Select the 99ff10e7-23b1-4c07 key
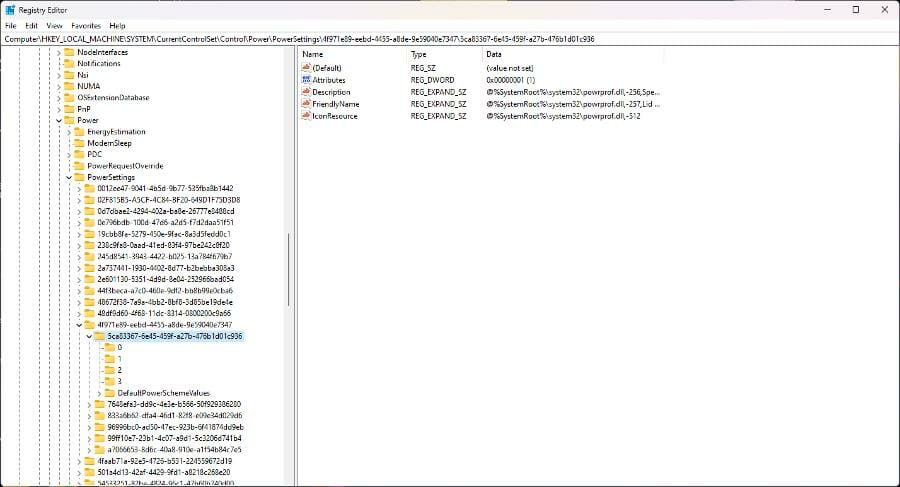The width and height of the screenshot is (900, 487). (x=174, y=438)
